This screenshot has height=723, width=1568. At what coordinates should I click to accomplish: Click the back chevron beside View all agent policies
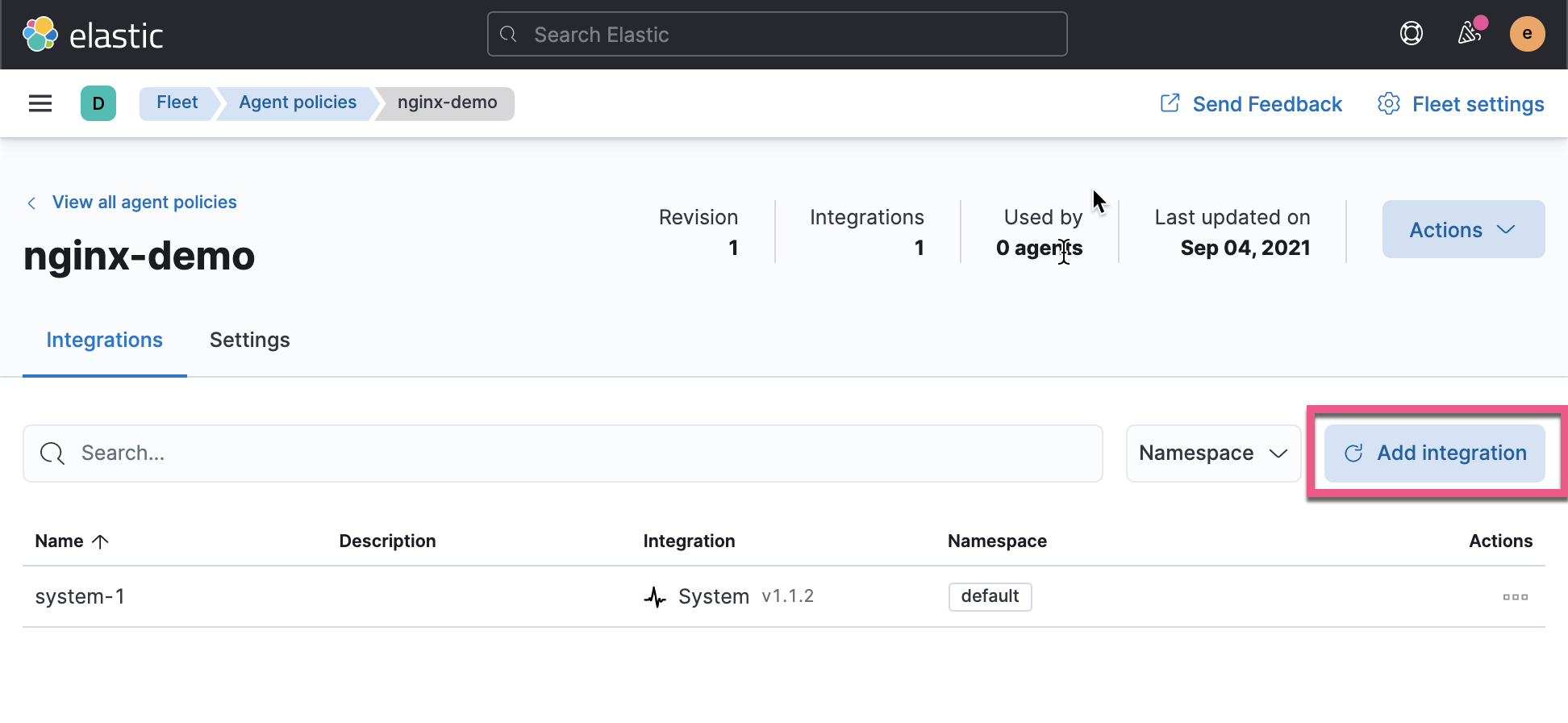pyautogui.click(x=31, y=203)
